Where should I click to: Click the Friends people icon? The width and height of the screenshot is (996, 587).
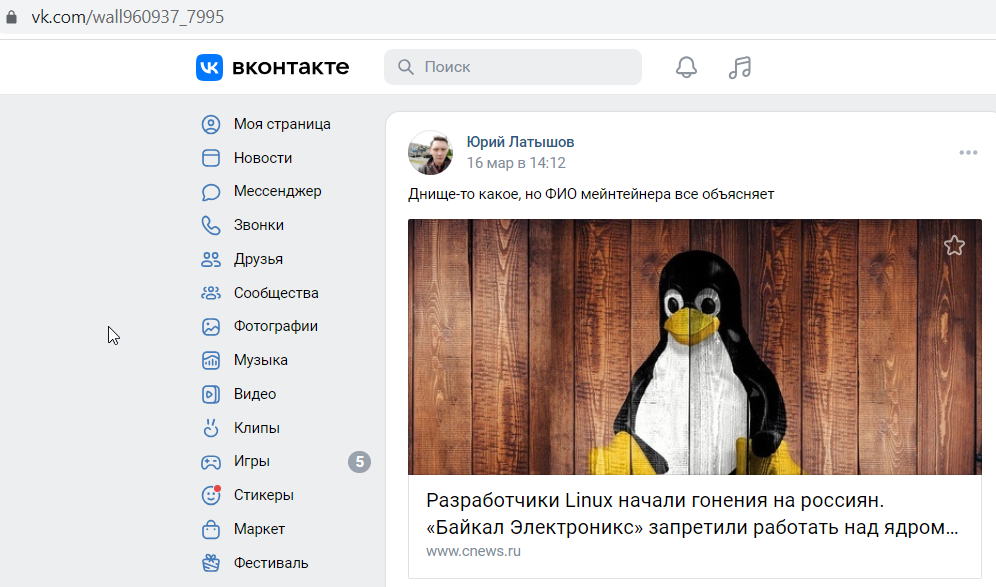(x=211, y=259)
